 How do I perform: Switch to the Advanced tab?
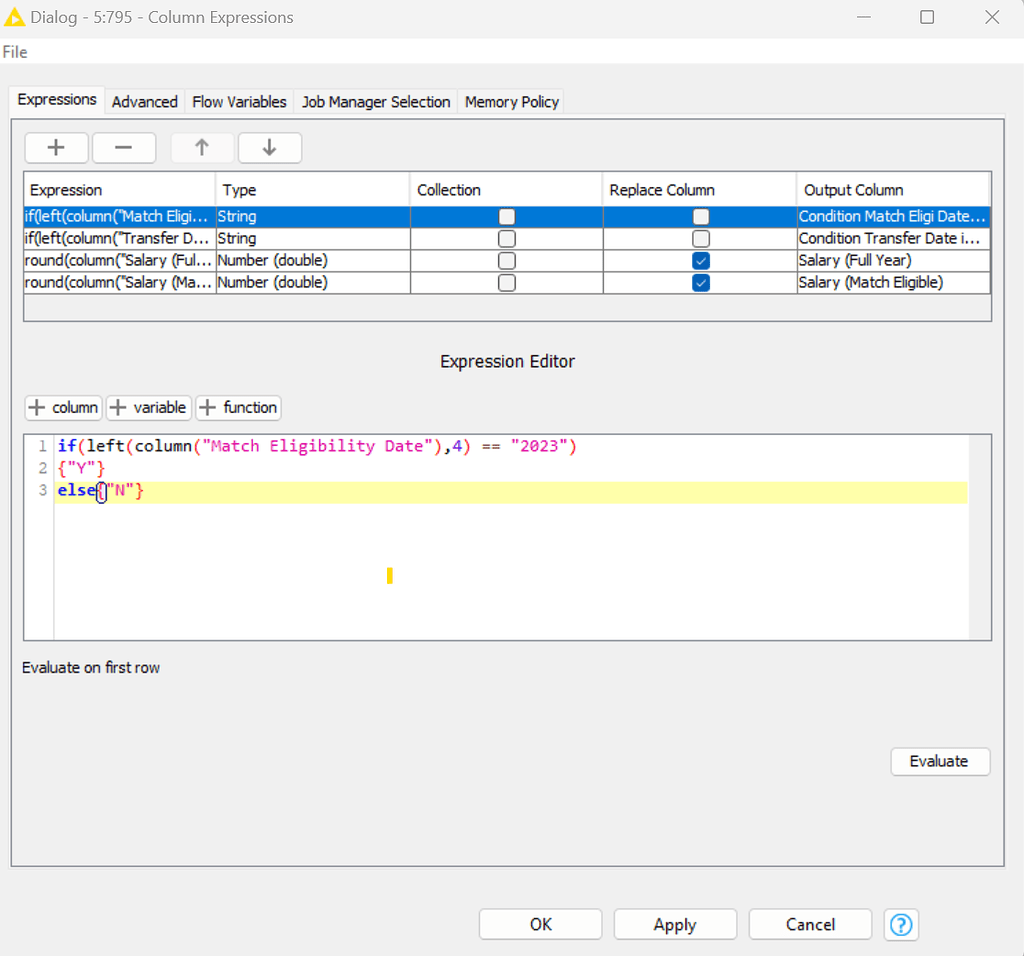pyautogui.click(x=144, y=101)
